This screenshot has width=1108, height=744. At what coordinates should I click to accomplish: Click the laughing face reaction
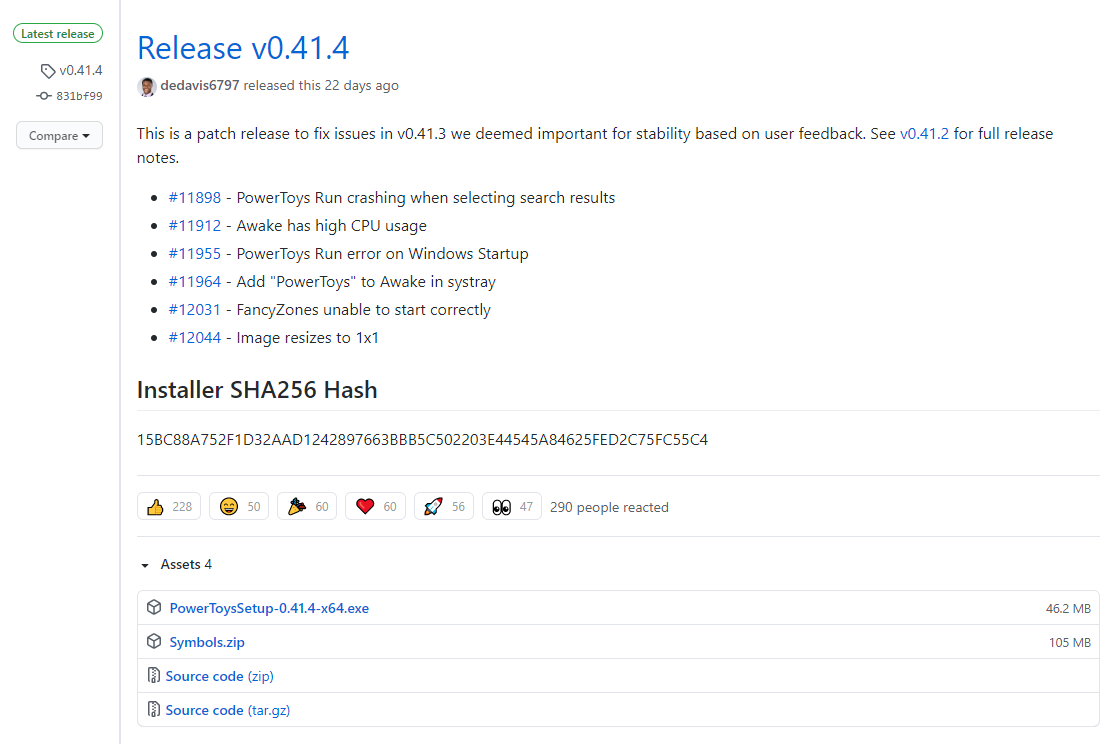(239, 507)
